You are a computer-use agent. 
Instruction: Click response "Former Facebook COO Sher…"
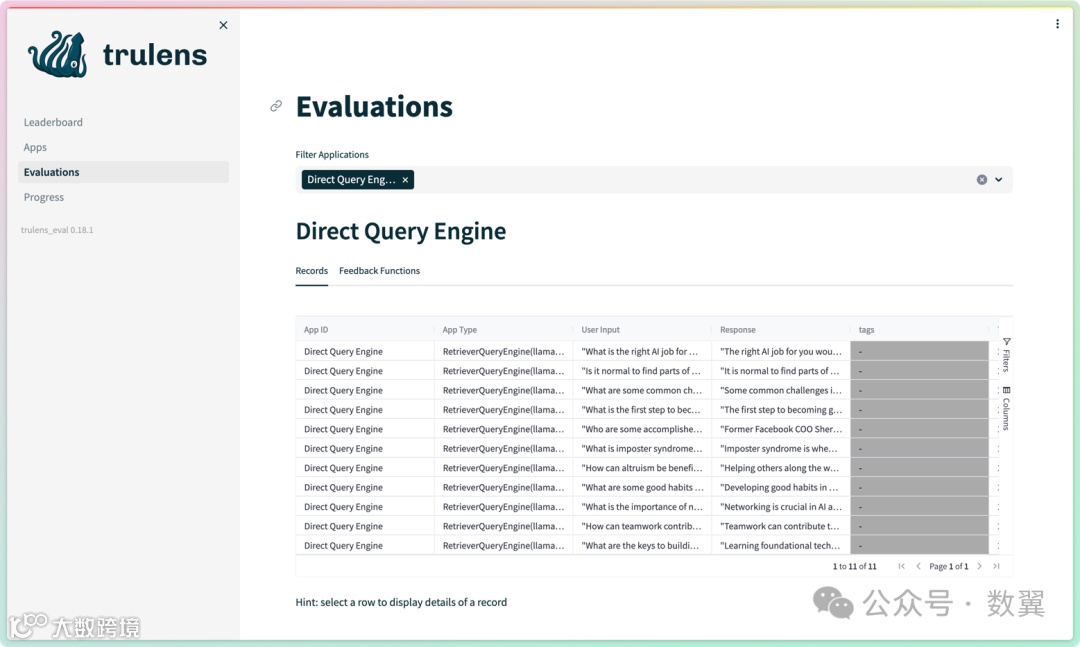click(781, 429)
